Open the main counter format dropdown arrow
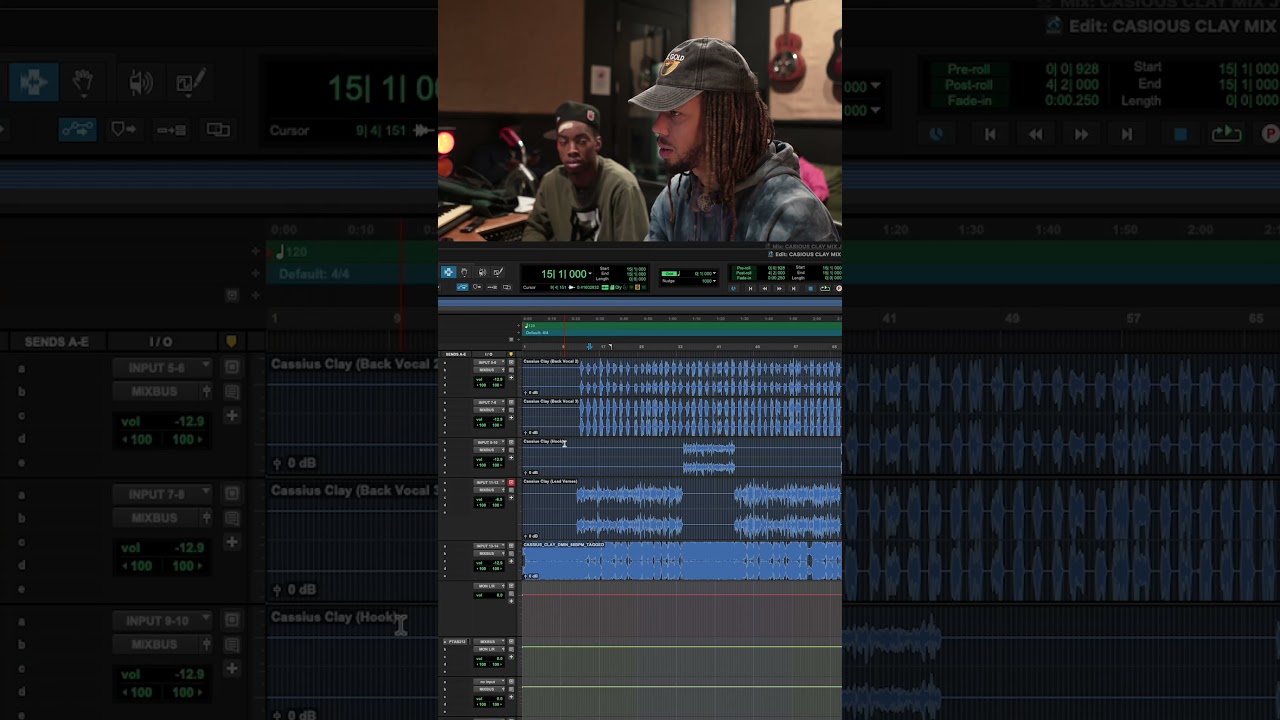The height and width of the screenshot is (720, 1280). click(x=590, y=274)
